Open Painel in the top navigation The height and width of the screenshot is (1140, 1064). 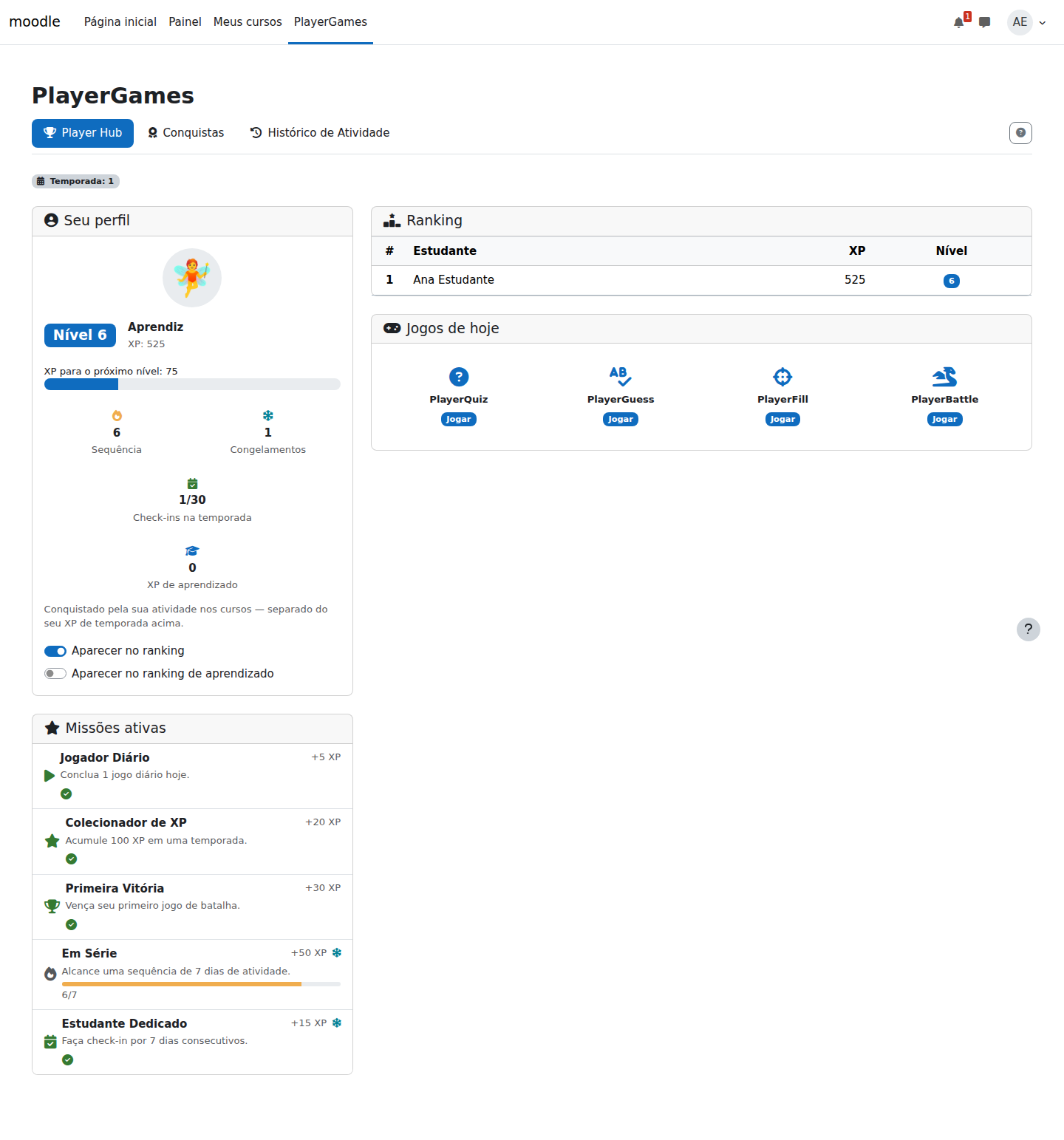[x=185, y=22]
